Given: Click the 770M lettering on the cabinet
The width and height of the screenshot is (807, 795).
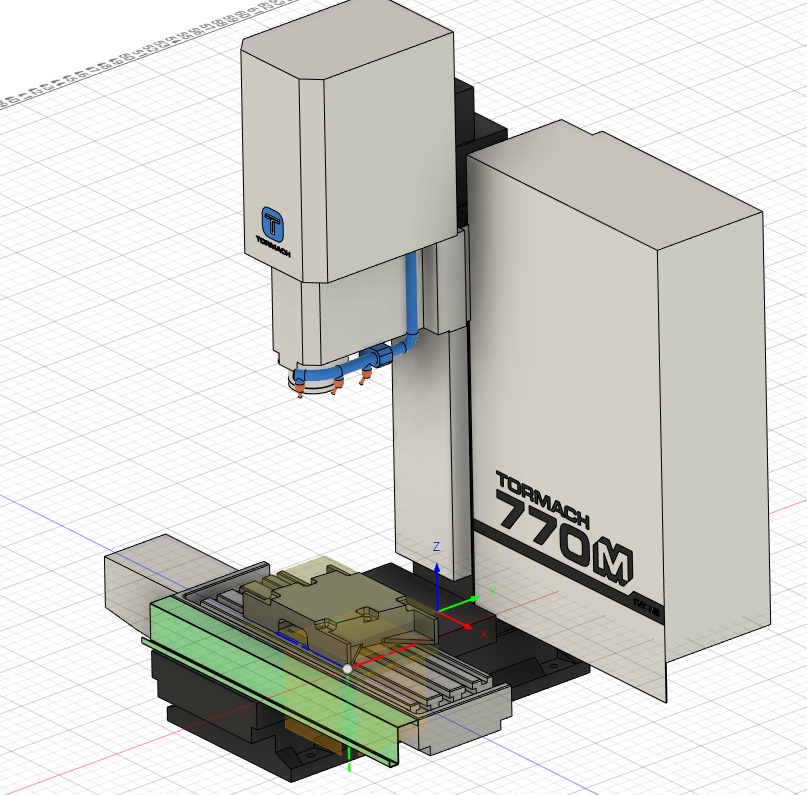Looking at the screenshot, I should [565, 540].
